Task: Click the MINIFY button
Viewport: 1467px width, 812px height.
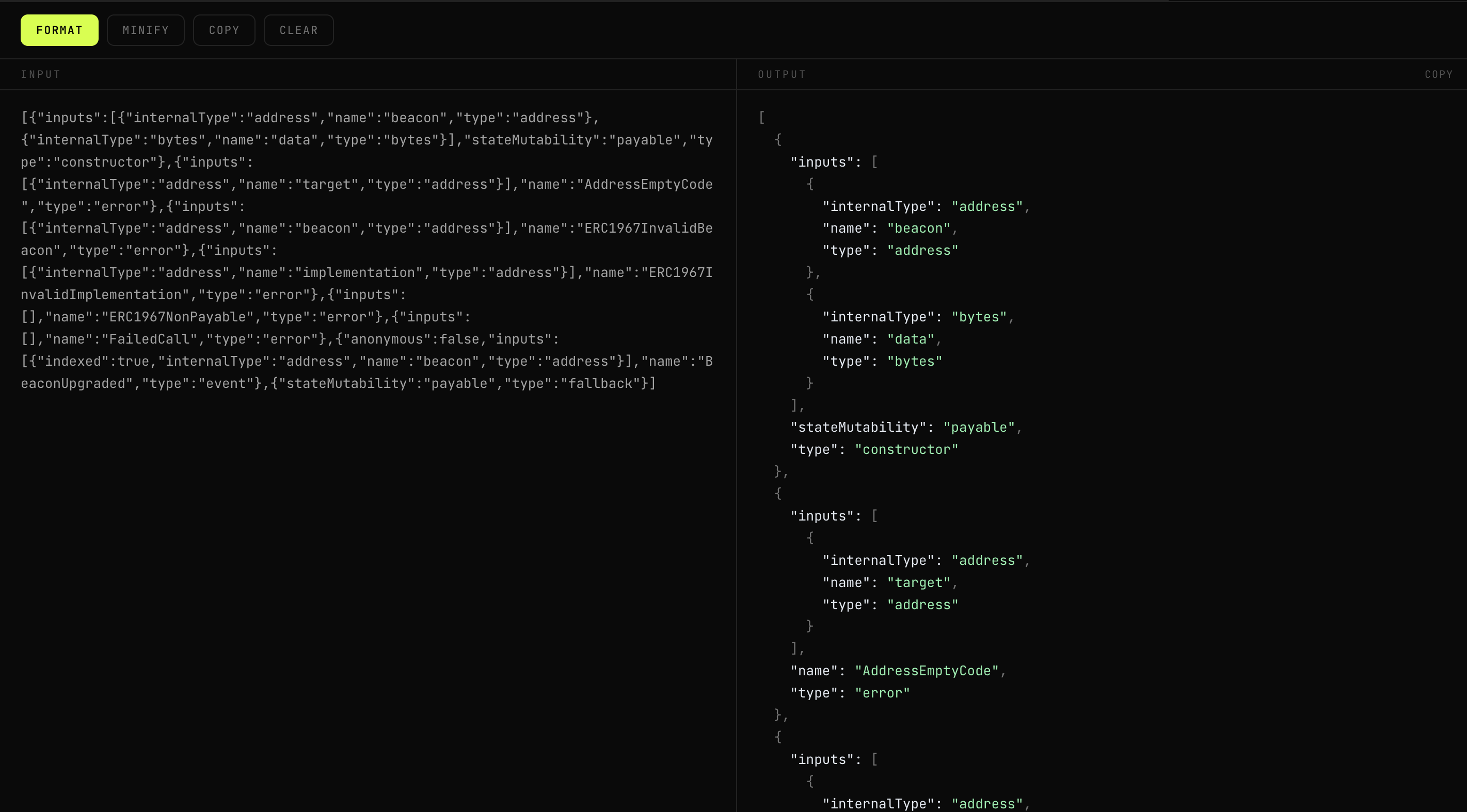Action: click(146, 30)
